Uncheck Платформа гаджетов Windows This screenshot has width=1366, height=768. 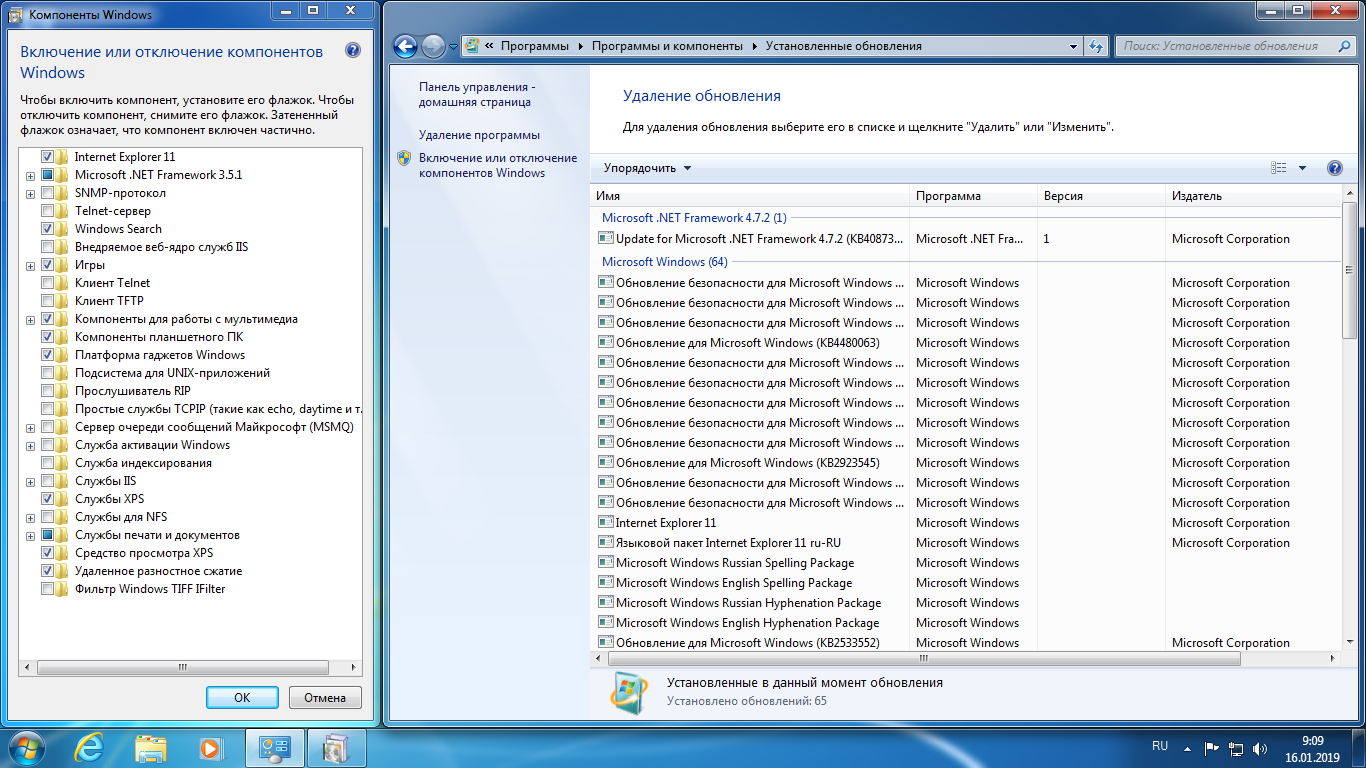point(48,355)
